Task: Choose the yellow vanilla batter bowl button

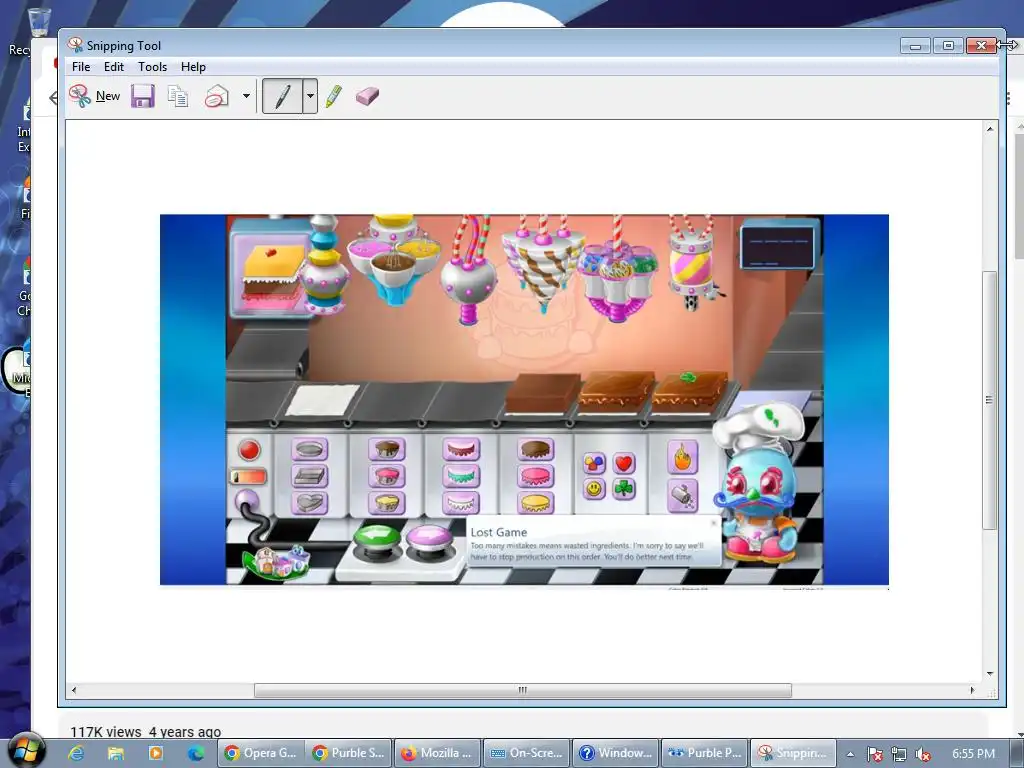Action: [387, 503]
